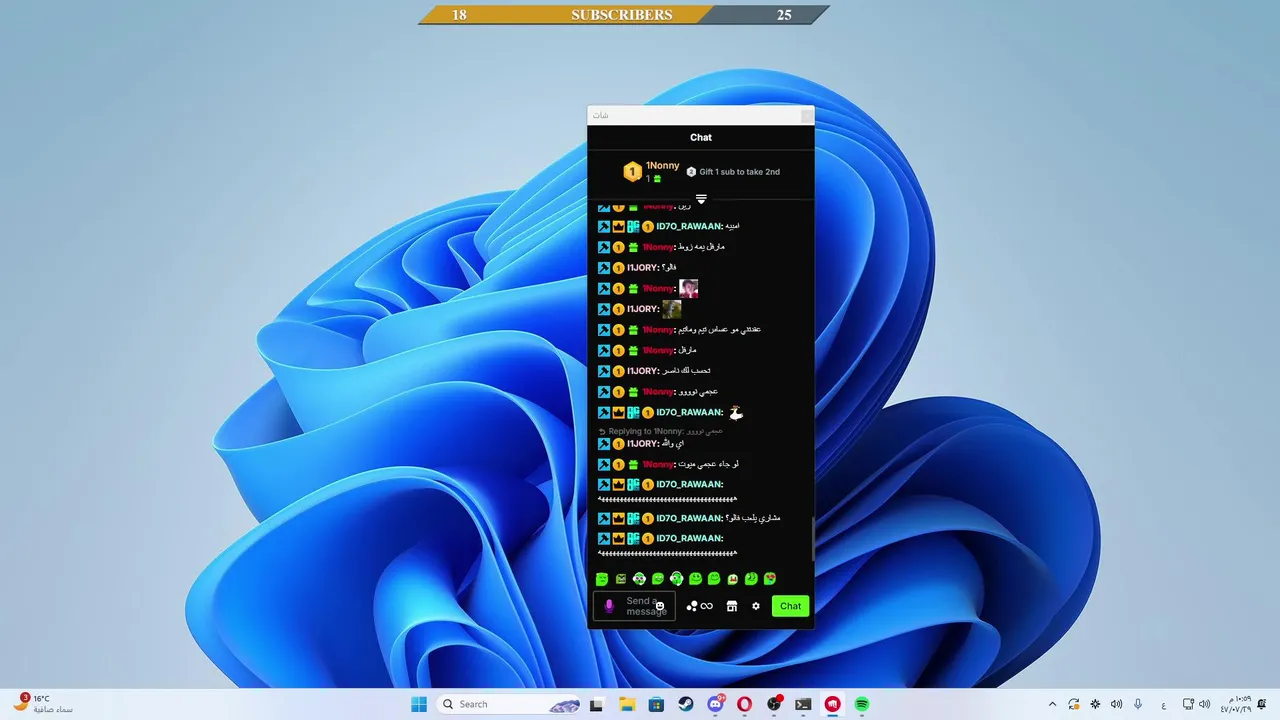Open the red app icon on taskbar
1280x720 pixels.
click(x=832, y=704)
